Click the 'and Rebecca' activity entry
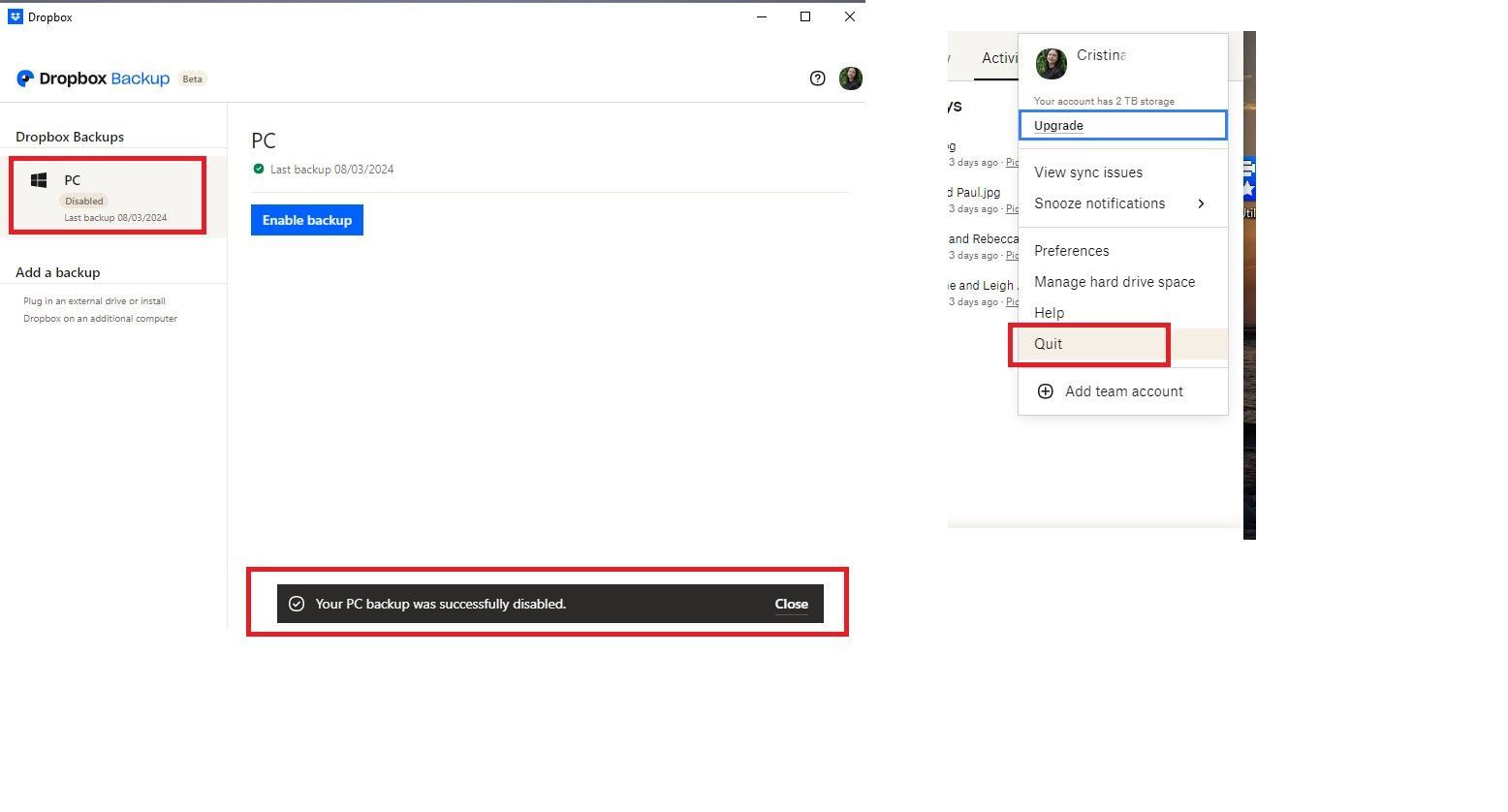The width and height of the screenshot is (1508, 812). pos(984,238)
